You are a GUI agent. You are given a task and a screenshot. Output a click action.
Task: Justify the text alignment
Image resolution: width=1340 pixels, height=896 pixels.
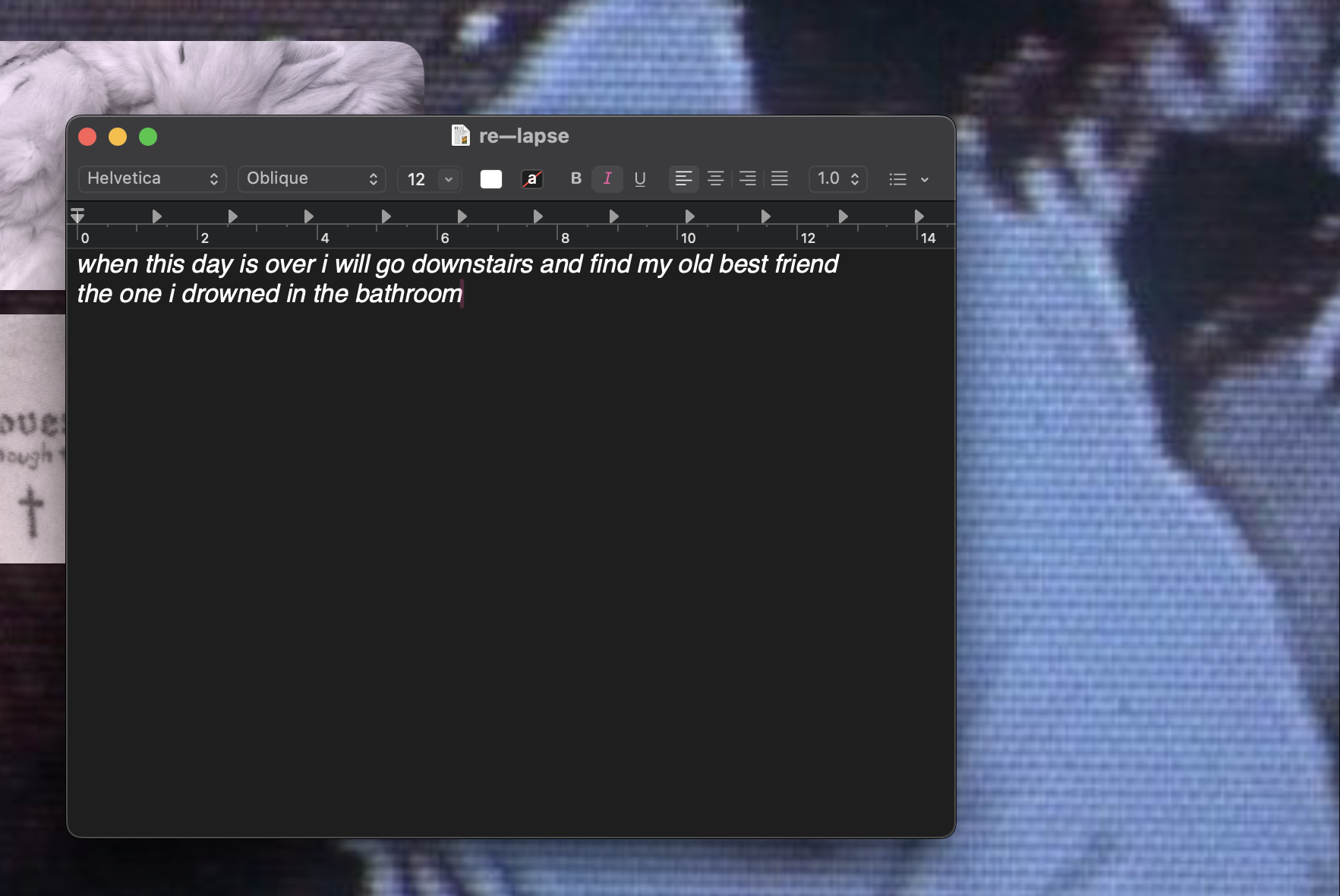[779, 178]
